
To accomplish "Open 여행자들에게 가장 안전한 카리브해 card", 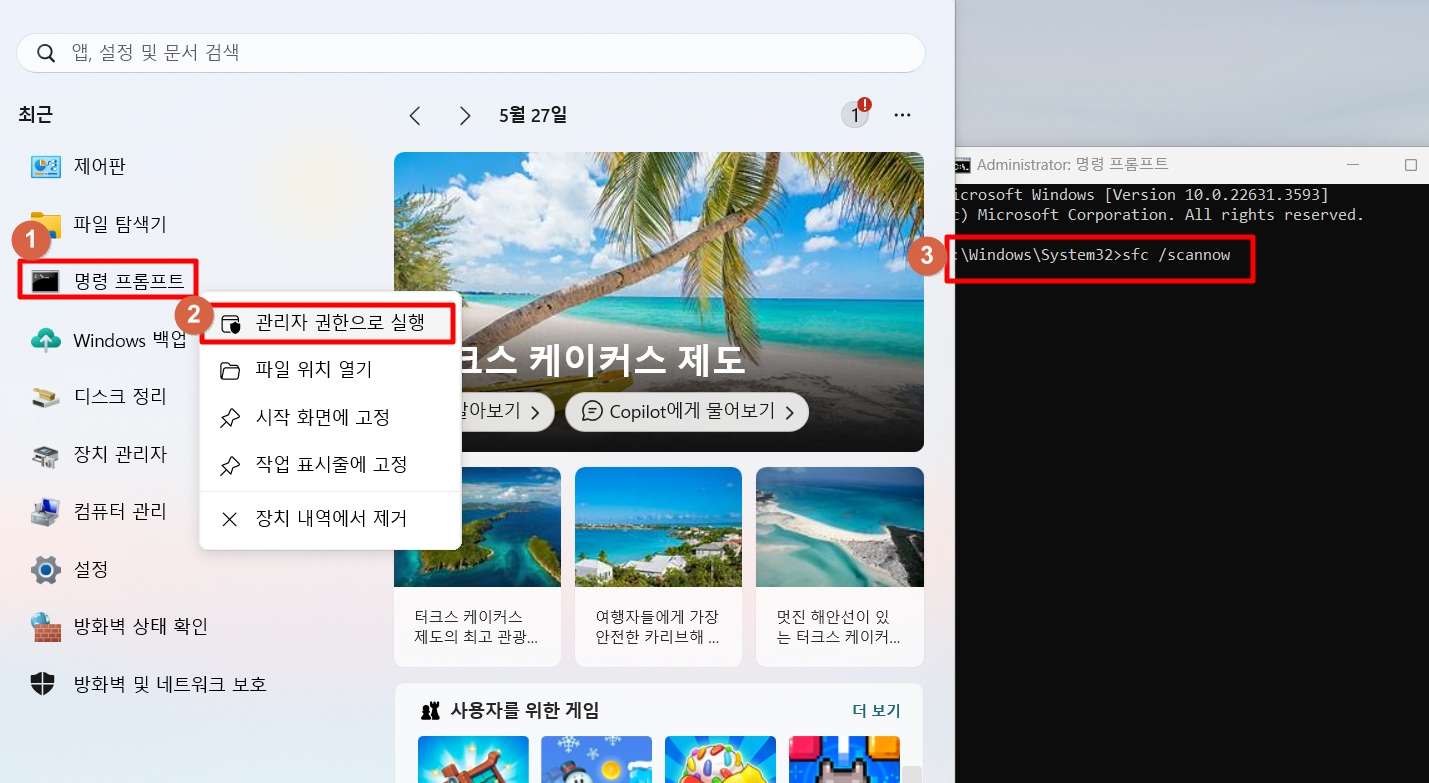I will (x=658, y=567).
